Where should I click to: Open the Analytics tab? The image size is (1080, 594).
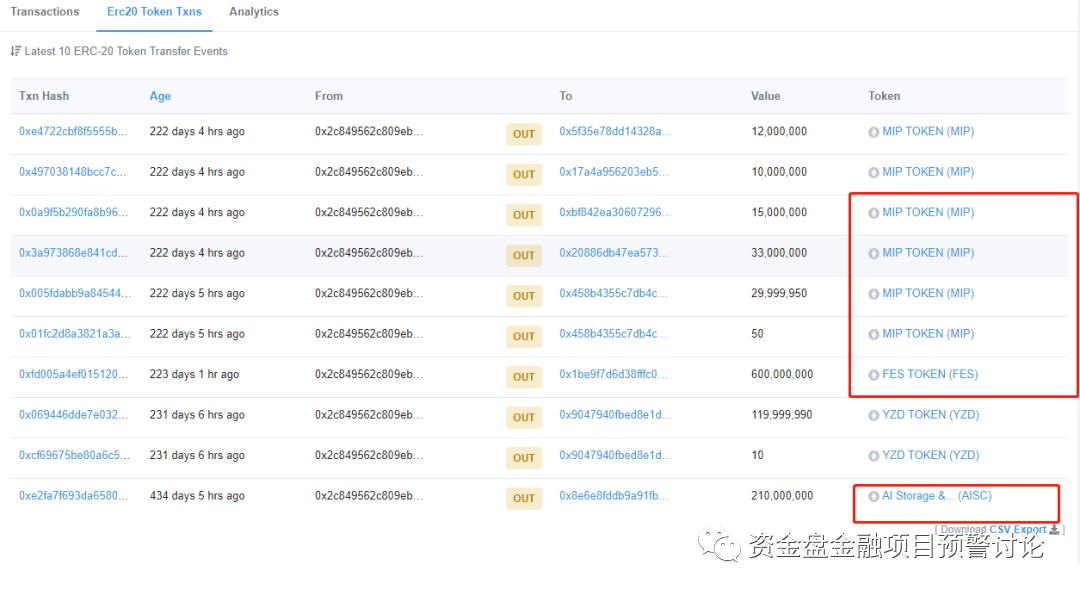(253, 11)
